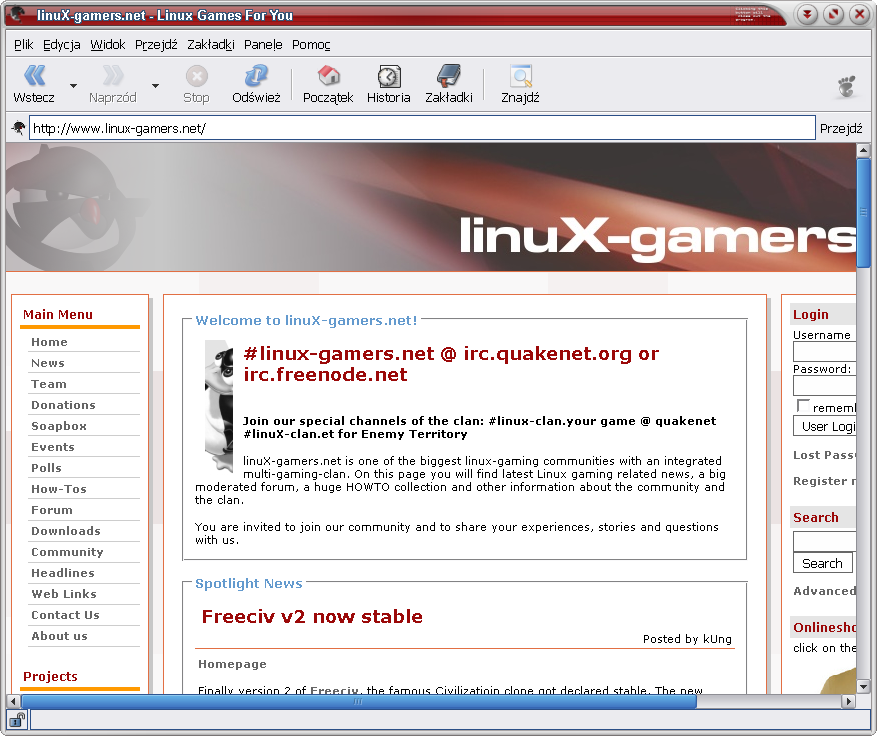Open the Wstecz history dropdown arrow
Screen dimensions: 877x736
point(73,86)
